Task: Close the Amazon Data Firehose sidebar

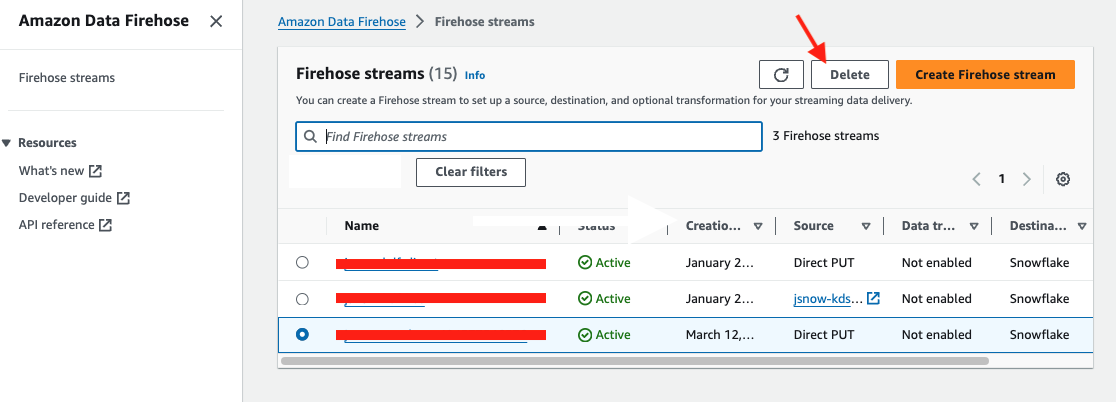Action: 216,21
